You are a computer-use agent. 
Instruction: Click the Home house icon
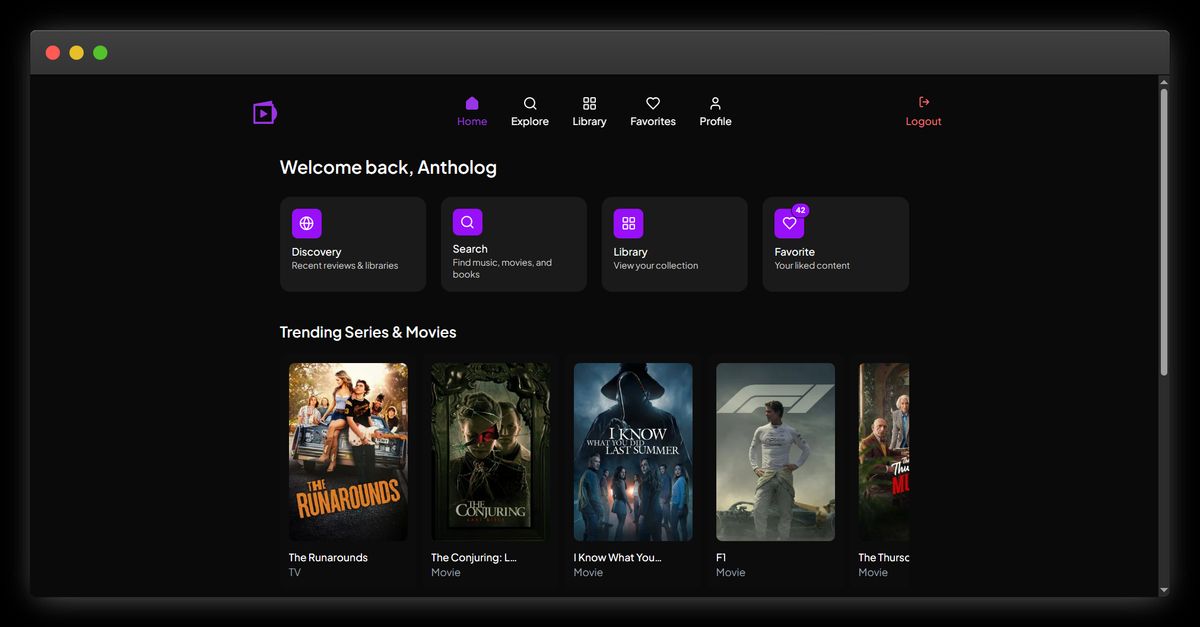472,103
